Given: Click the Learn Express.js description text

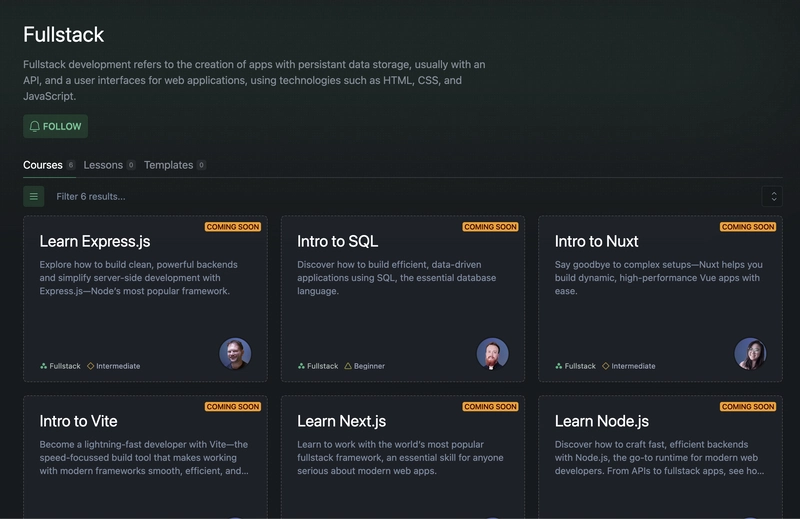Looking at the screenshot, I should click(139, 278).
